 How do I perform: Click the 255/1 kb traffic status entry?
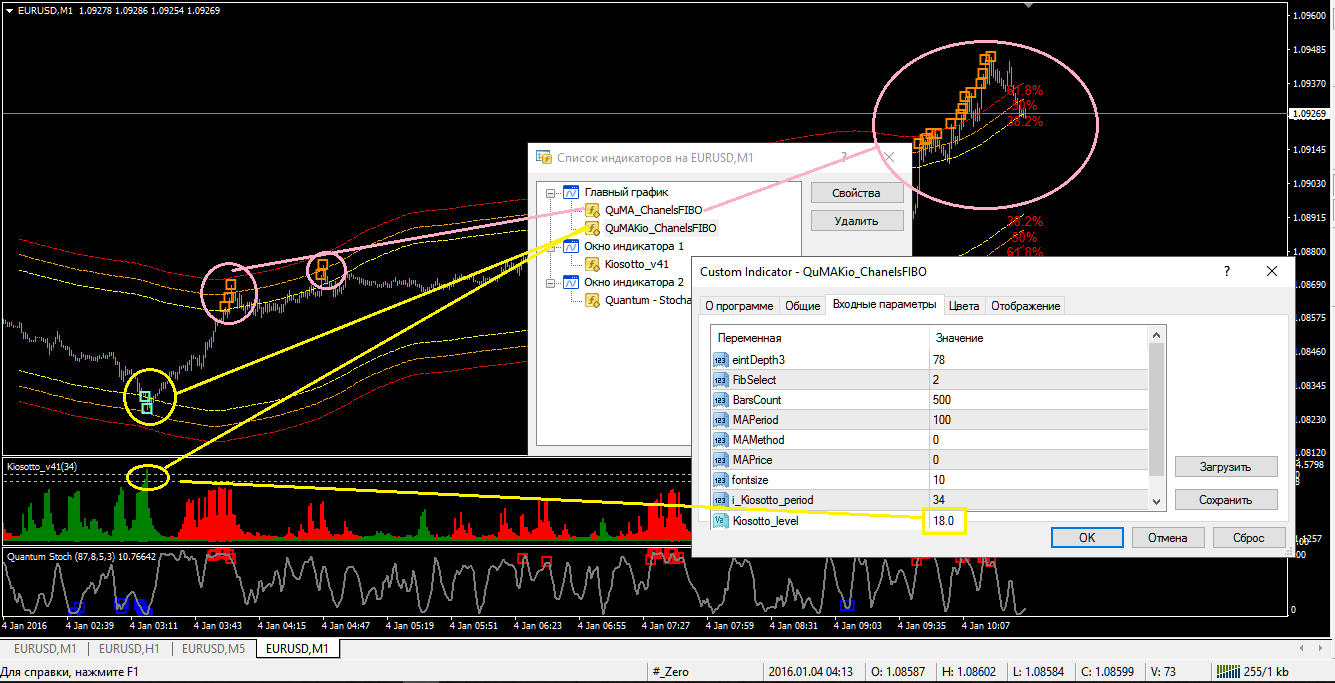coord(1264,672)
